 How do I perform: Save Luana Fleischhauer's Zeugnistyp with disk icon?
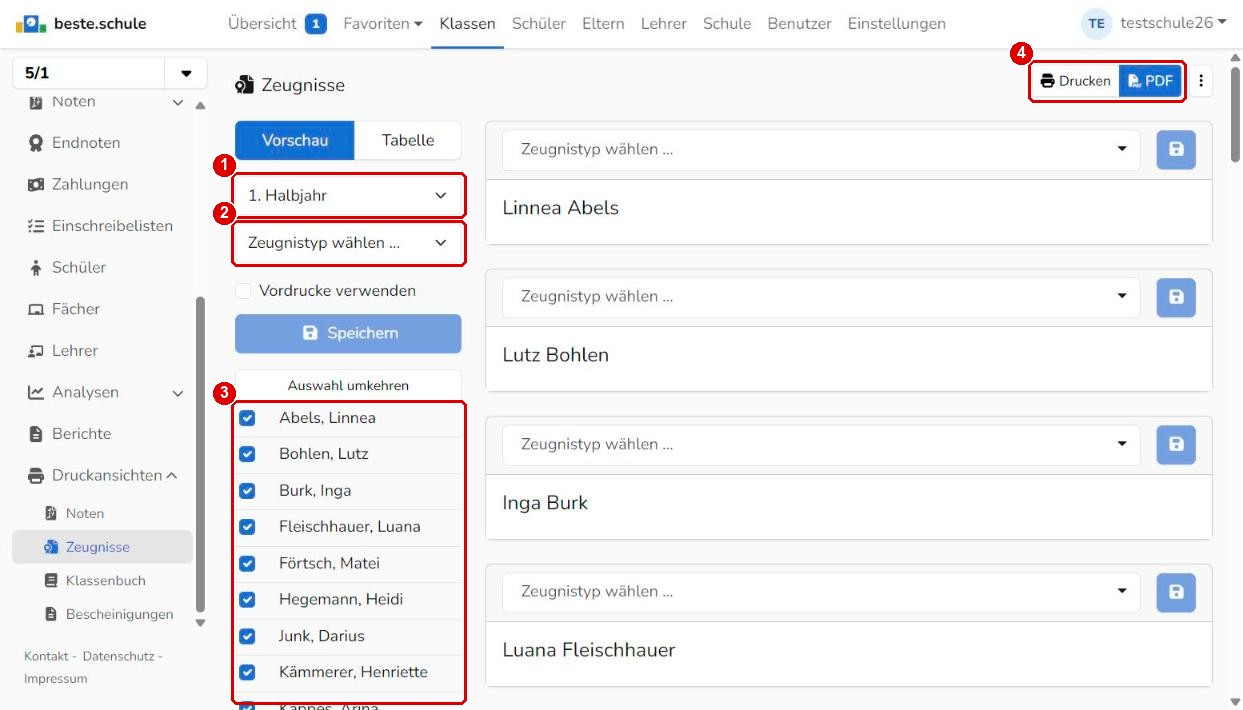[1176, 591]
